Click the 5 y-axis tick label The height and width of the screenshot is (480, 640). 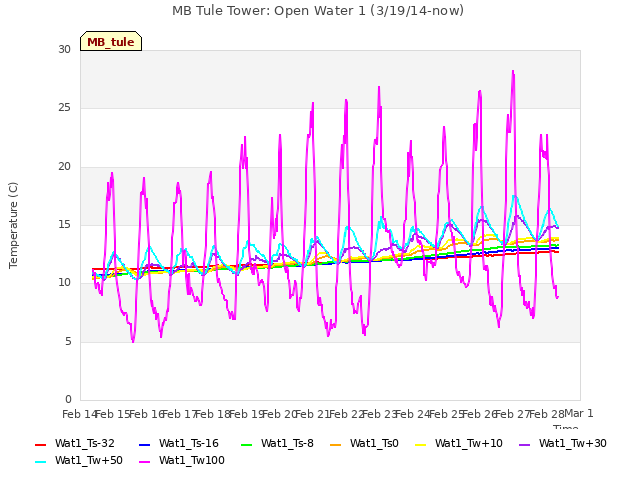click(x=68, y=342)
